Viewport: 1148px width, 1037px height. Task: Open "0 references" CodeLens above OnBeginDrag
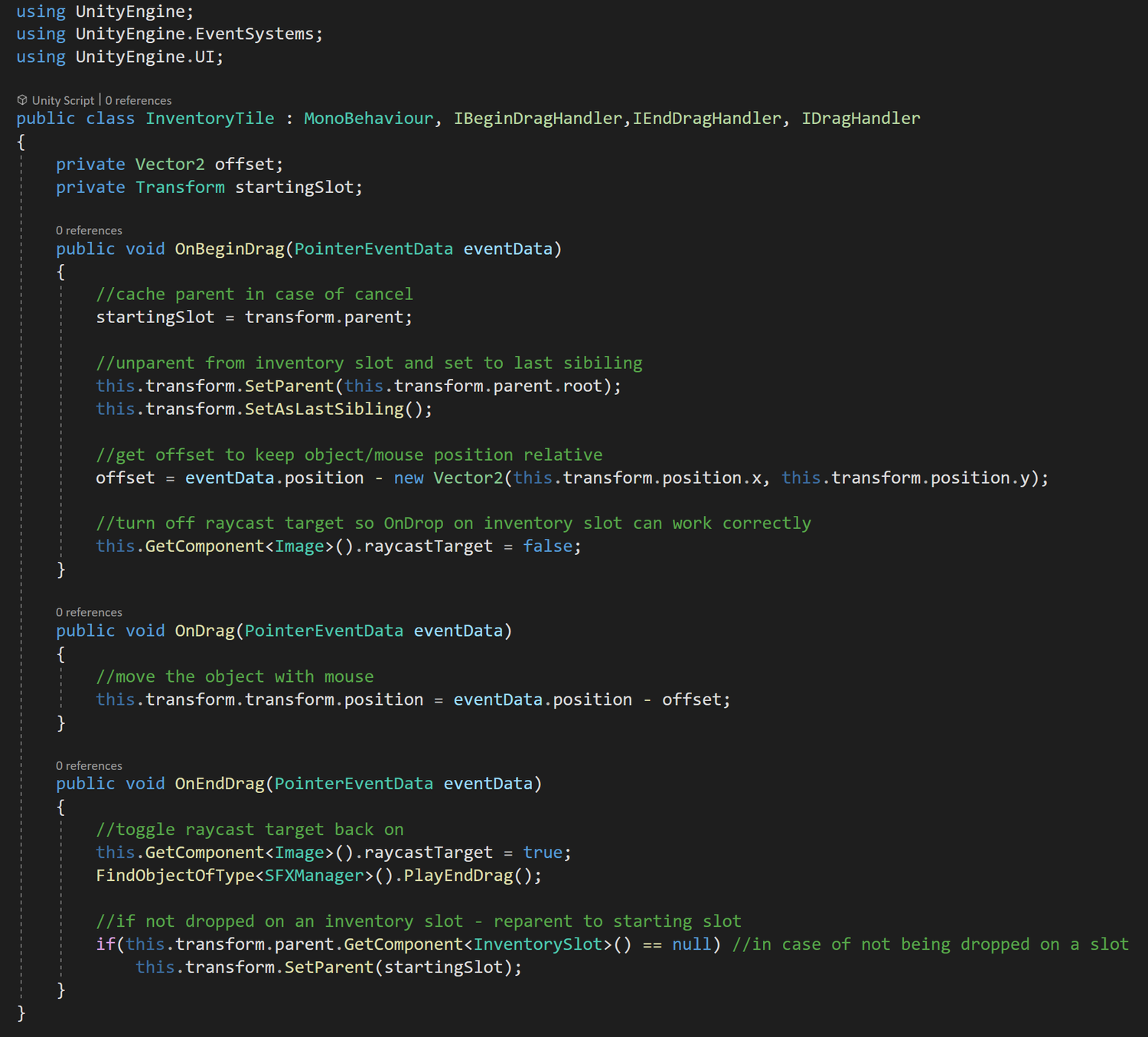(x=88, y=230)
